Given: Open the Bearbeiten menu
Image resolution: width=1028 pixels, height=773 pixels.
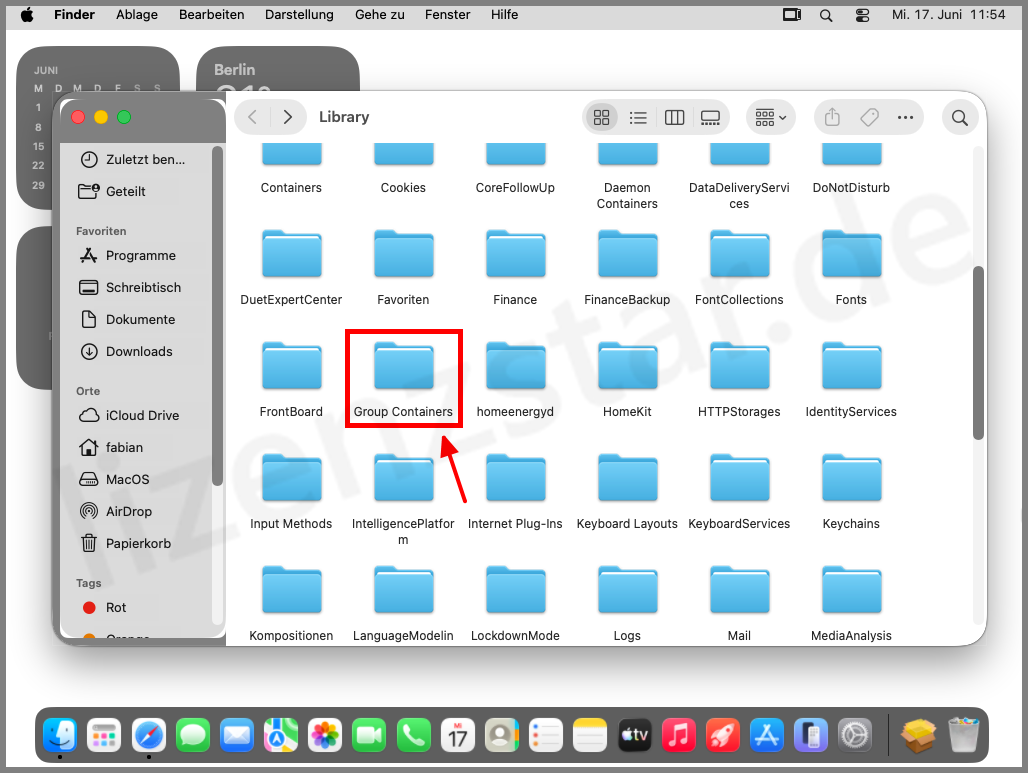Looking at the screenshot, I should point(211,14).
